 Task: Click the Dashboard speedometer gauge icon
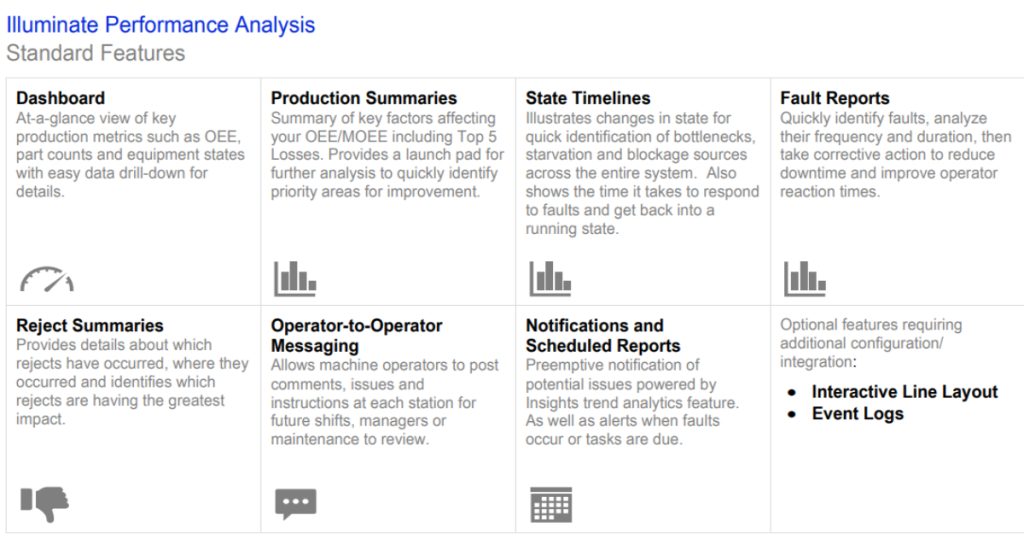pos(47,279)
